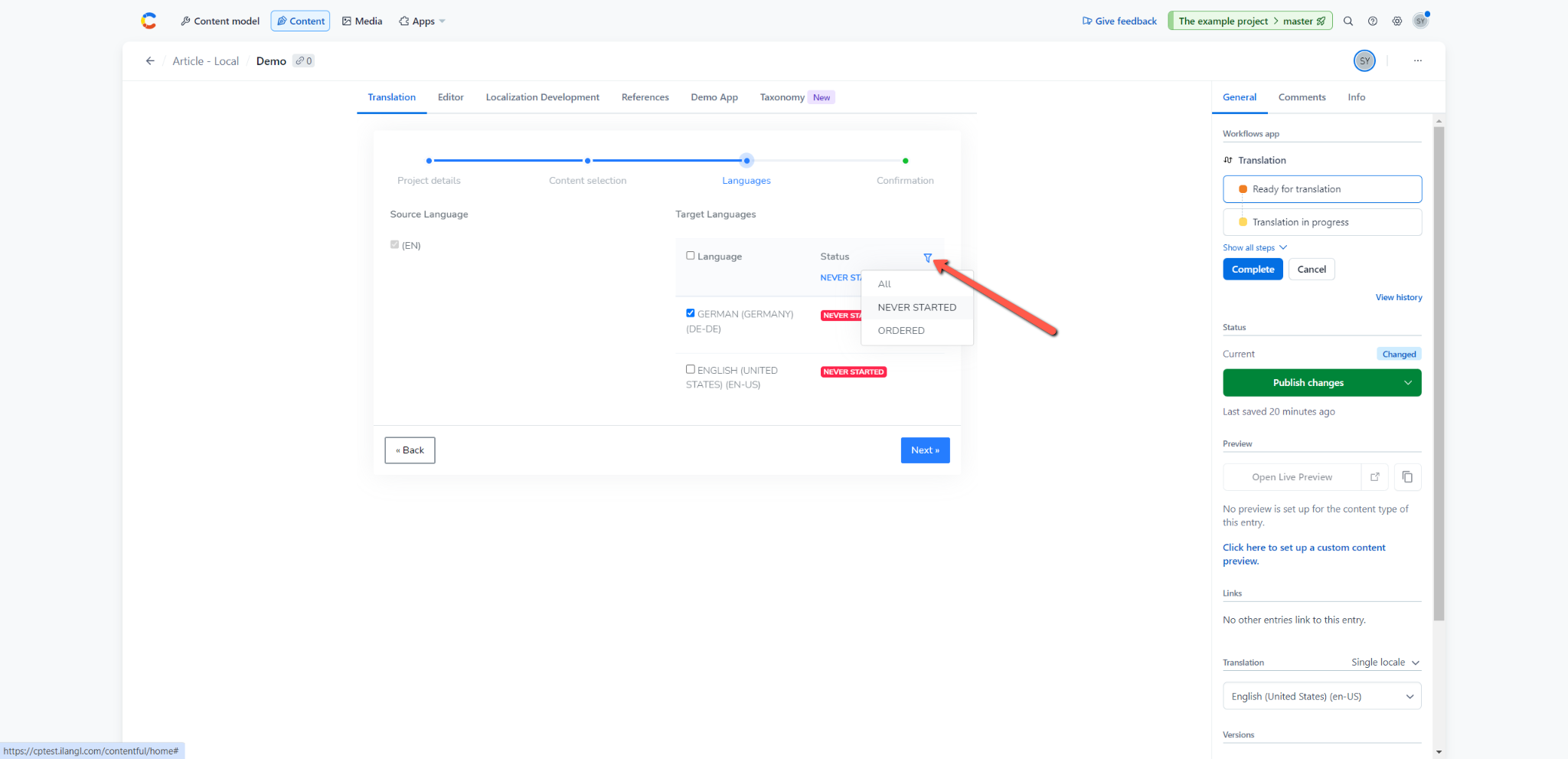Click the Changed status badge

pos(1399,355)
